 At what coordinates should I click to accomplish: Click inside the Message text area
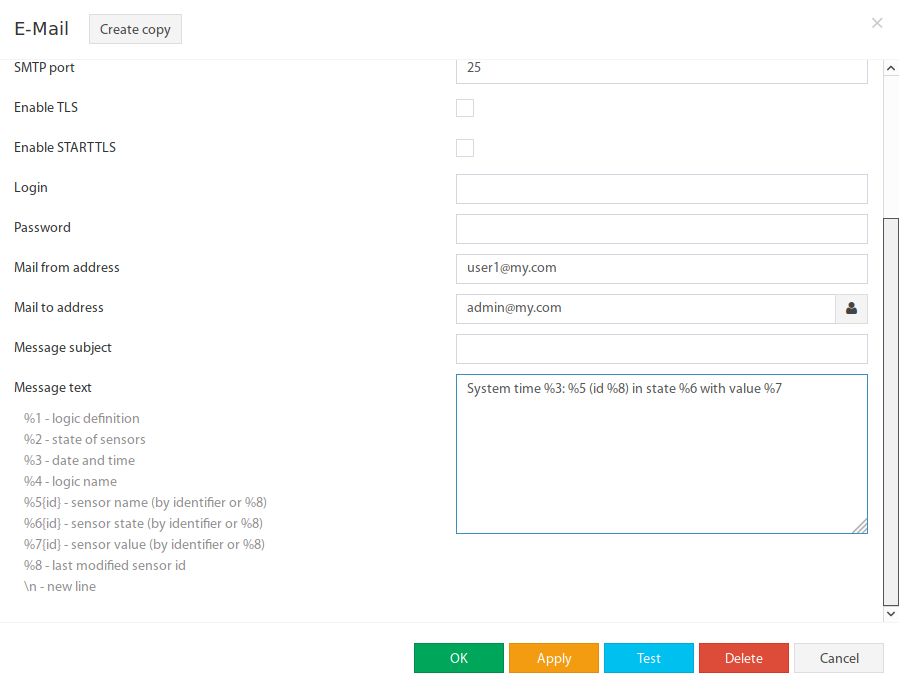(662, 454)
